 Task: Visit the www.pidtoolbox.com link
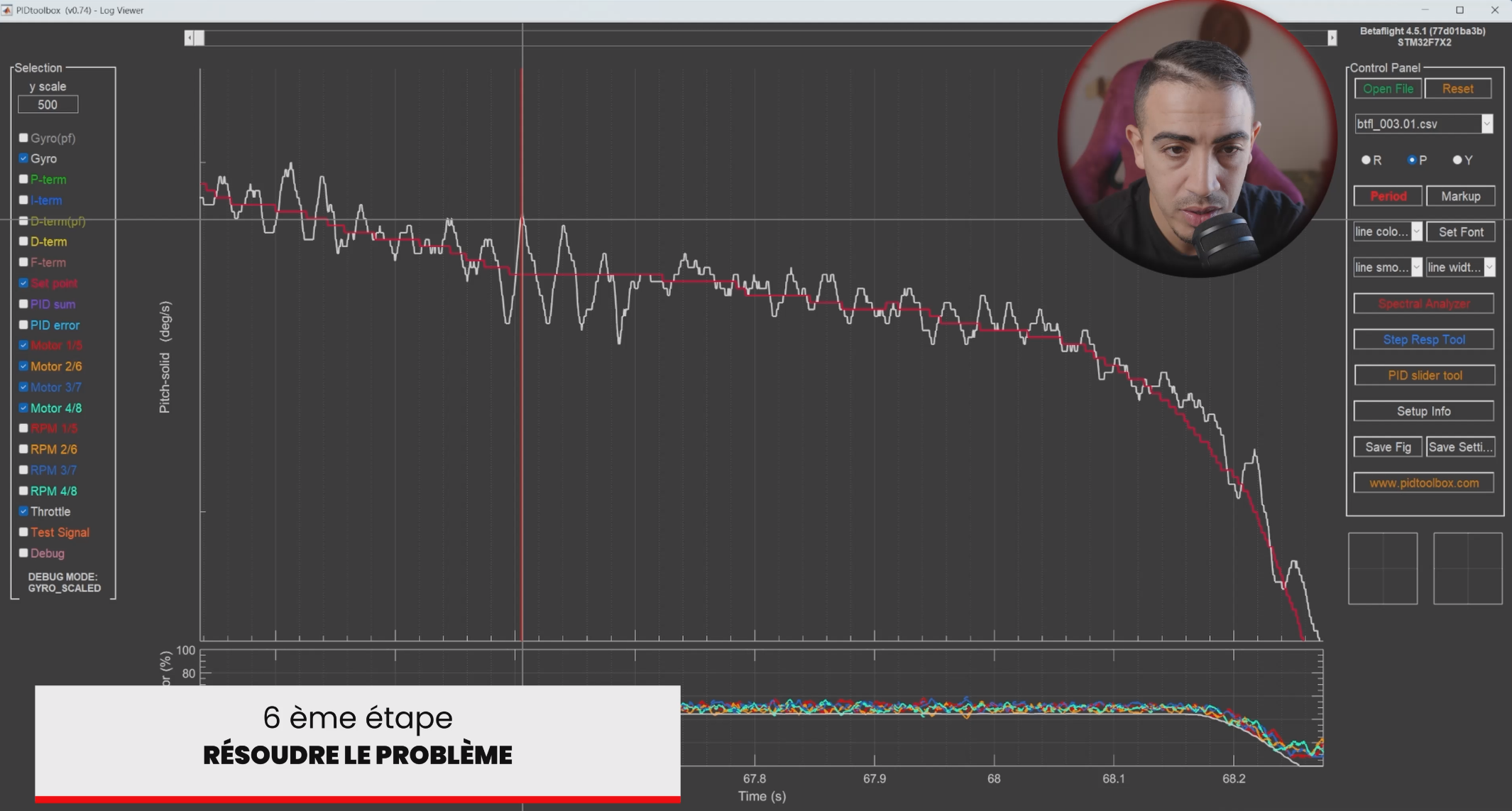pos(1423,483)
